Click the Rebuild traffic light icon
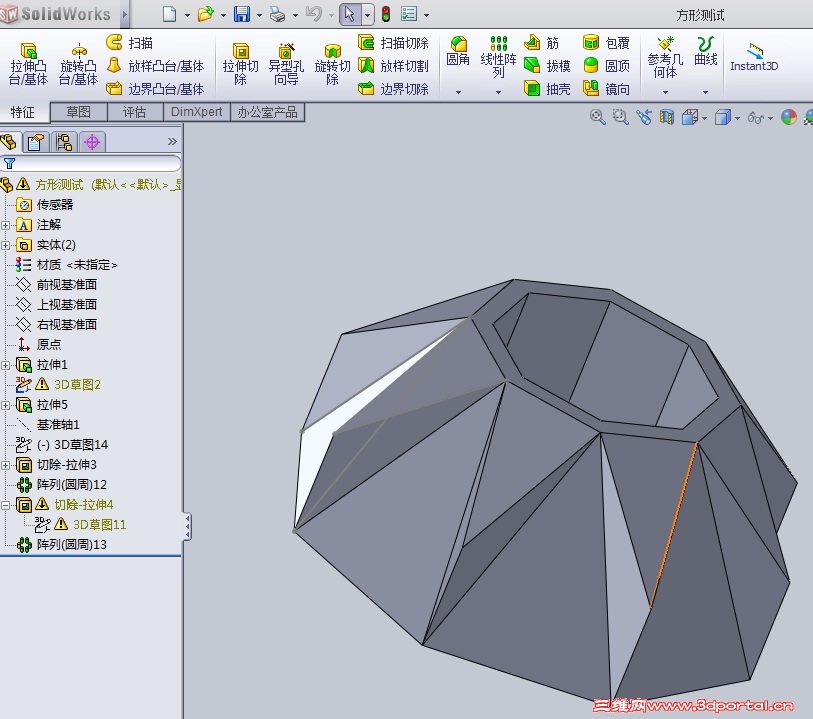 click(x=386, y=14)
